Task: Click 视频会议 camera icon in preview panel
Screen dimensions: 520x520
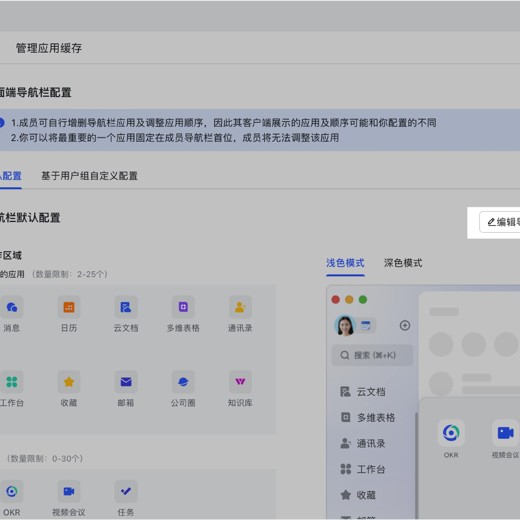Action: [506, 433]
